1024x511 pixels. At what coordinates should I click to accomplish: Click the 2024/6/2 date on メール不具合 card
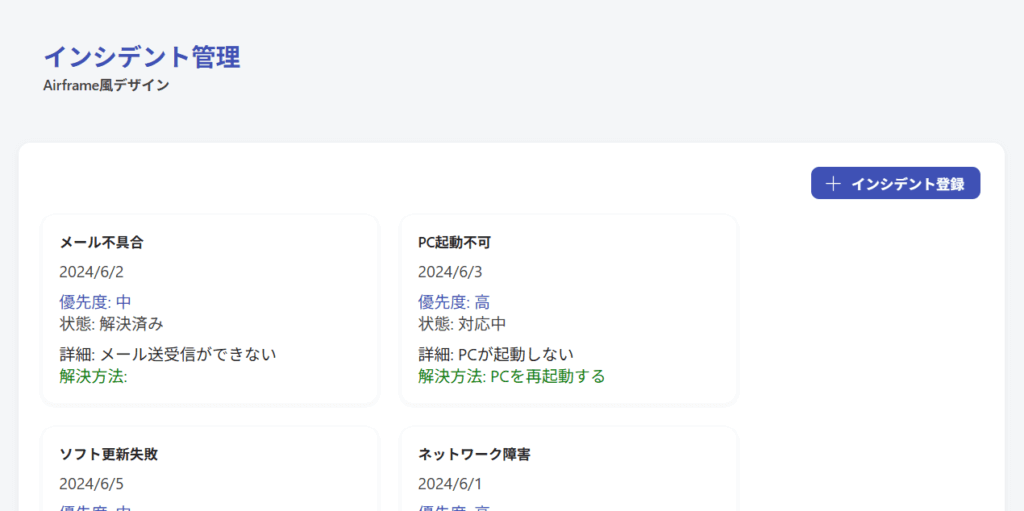coord(91,272)
